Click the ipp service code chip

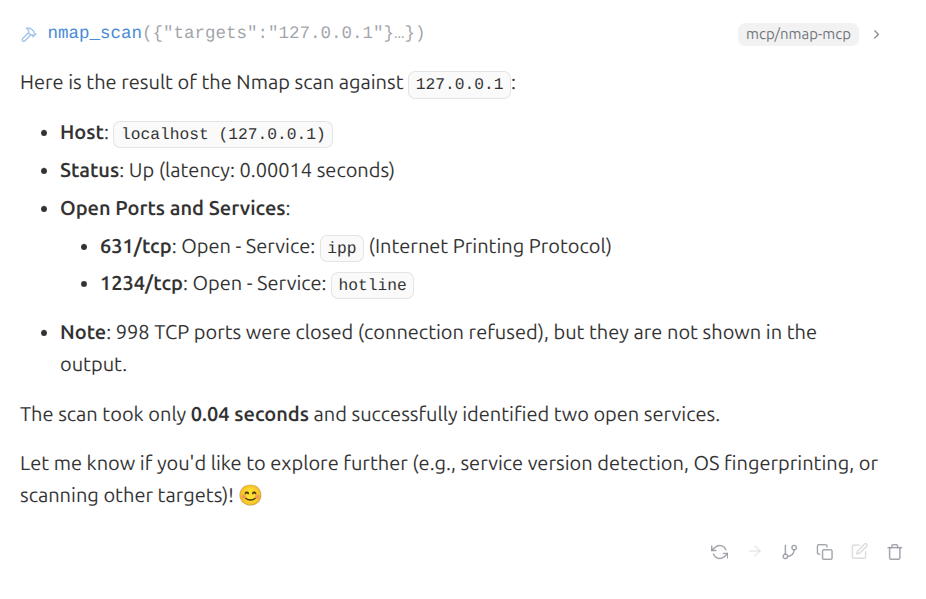pyautogui.click(x=341, y=247)
